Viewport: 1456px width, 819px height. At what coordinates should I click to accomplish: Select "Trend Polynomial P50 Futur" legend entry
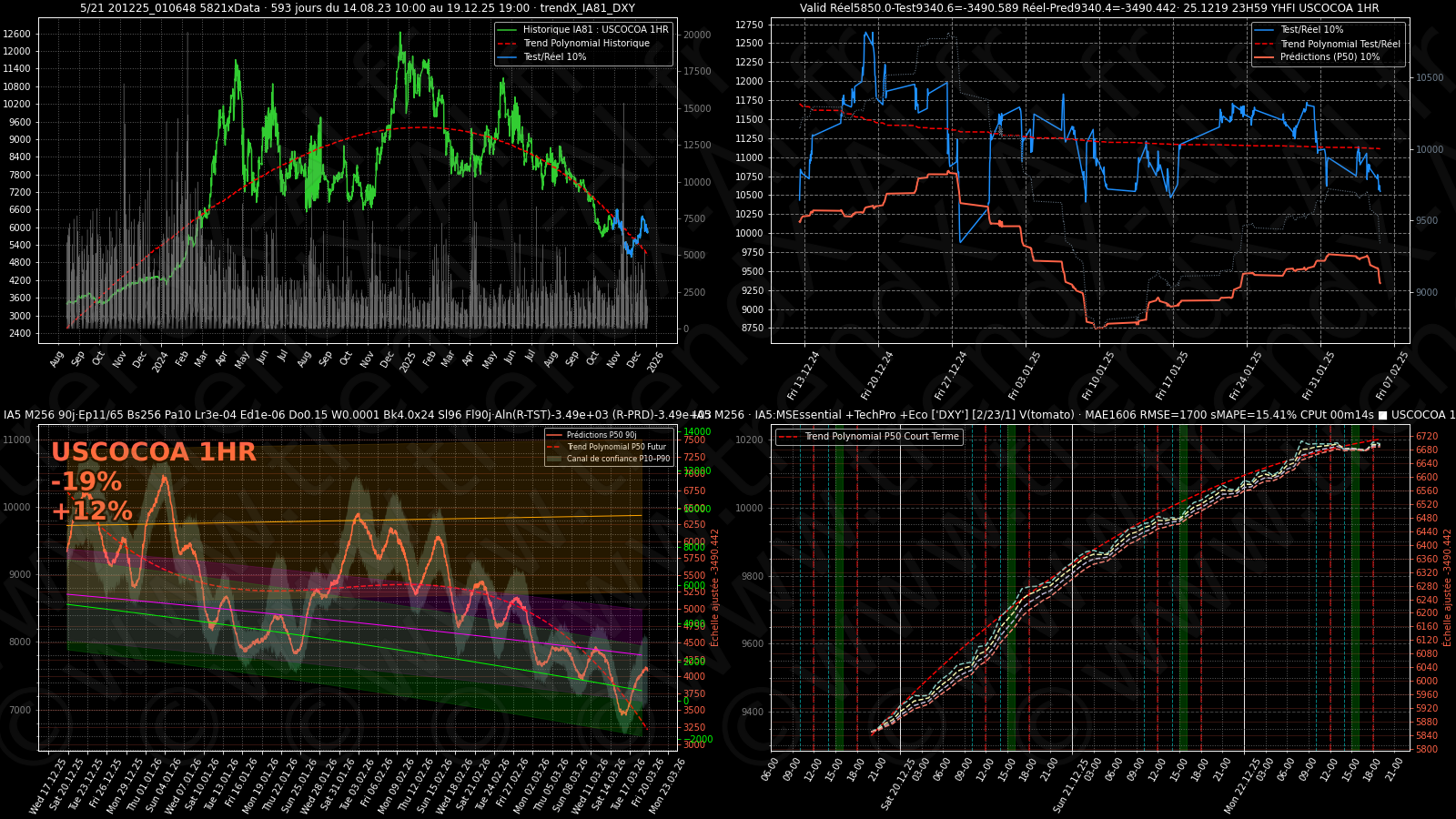616,447
